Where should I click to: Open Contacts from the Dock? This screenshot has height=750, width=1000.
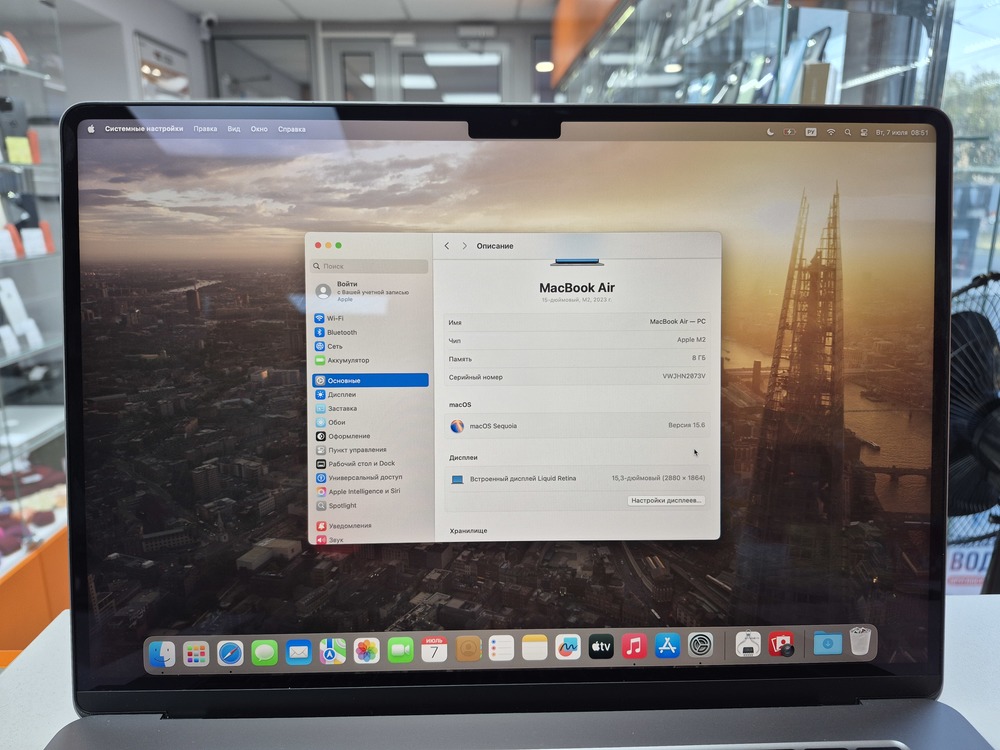tap(468, 649)
